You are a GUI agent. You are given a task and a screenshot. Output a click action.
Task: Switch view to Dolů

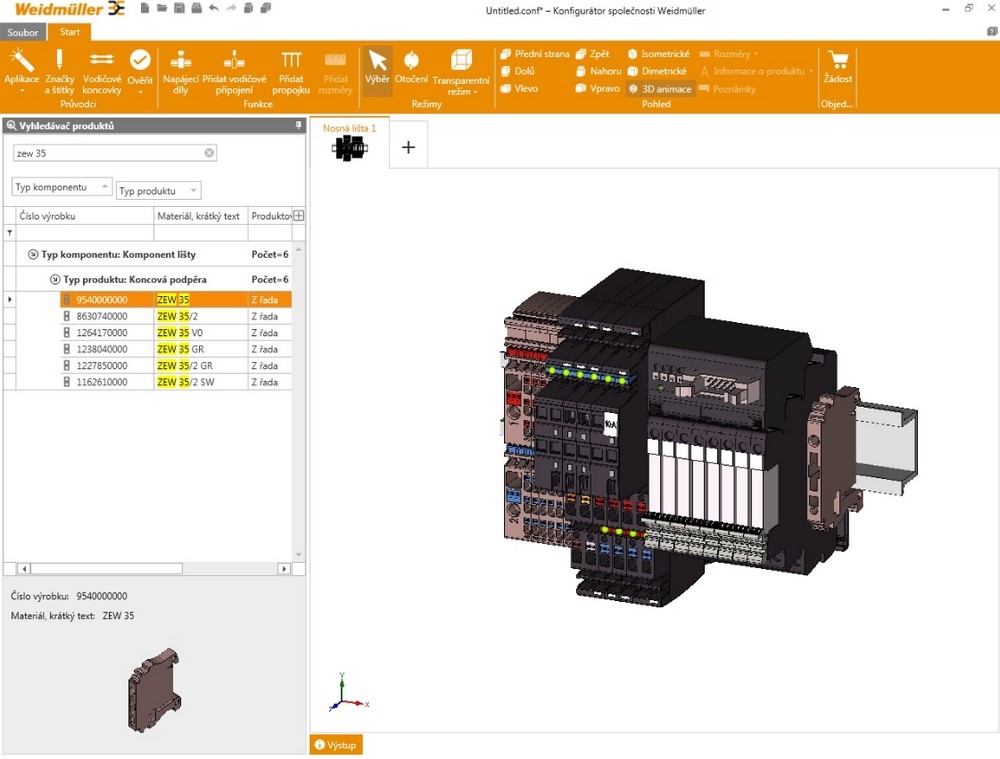tap(518, 71)
